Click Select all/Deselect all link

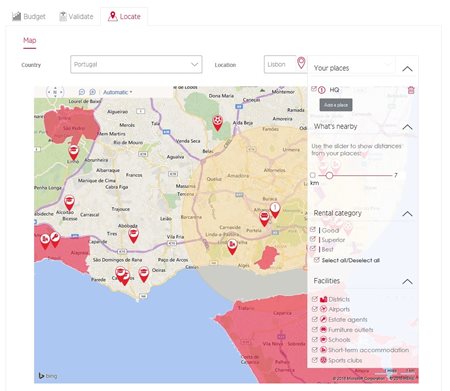(x=351, y=260)
